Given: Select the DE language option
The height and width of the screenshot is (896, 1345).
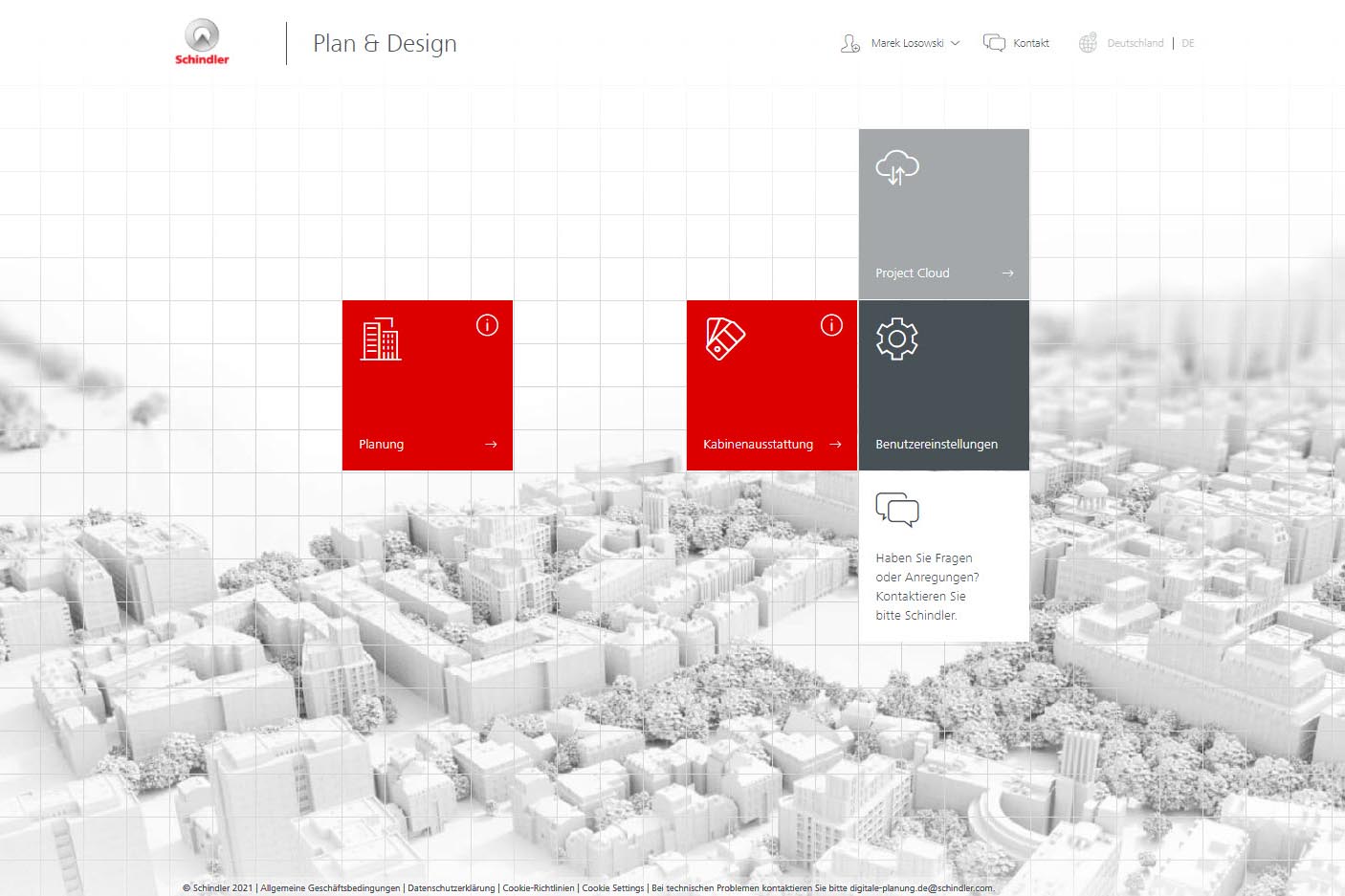Looking at the screenshot, I should (1187, 43).
